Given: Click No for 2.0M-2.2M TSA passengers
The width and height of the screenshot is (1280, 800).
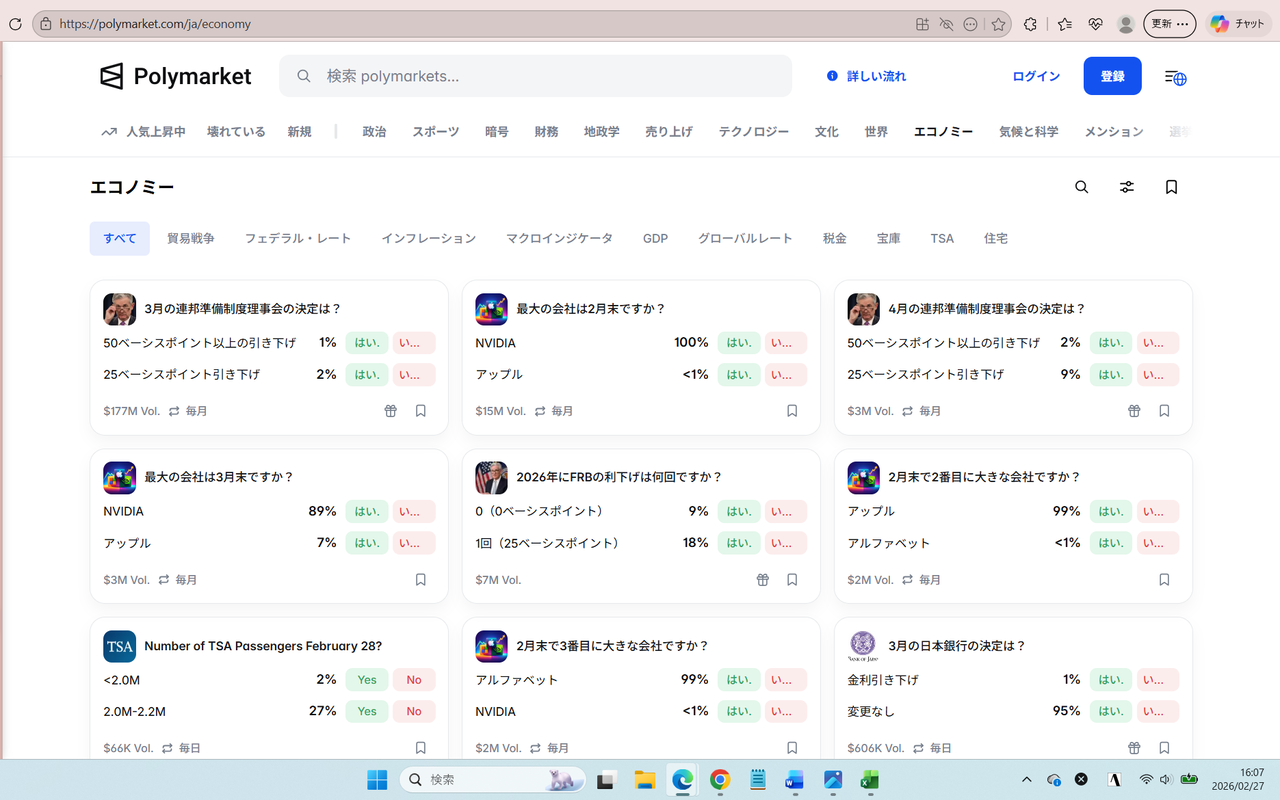Looking at the screenshot, I should (x=414, y=711).
